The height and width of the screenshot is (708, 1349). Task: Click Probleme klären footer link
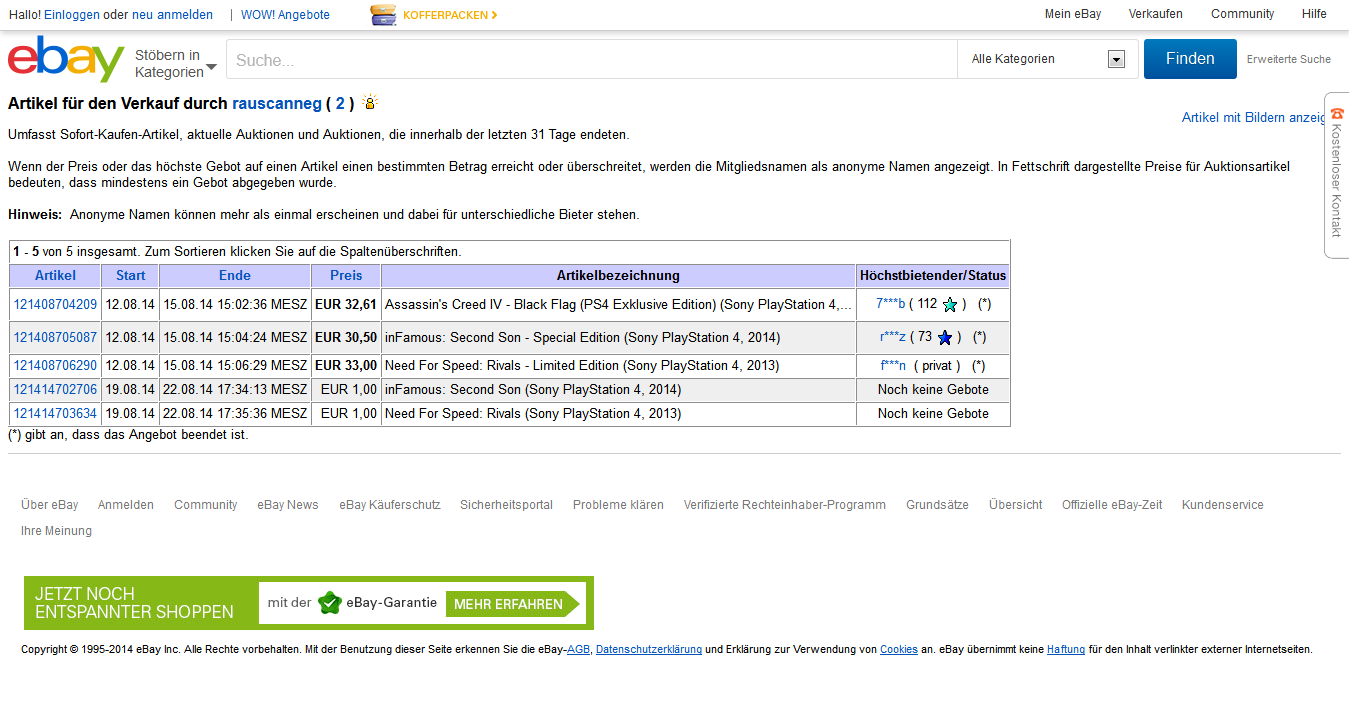(x=618, y=505)
